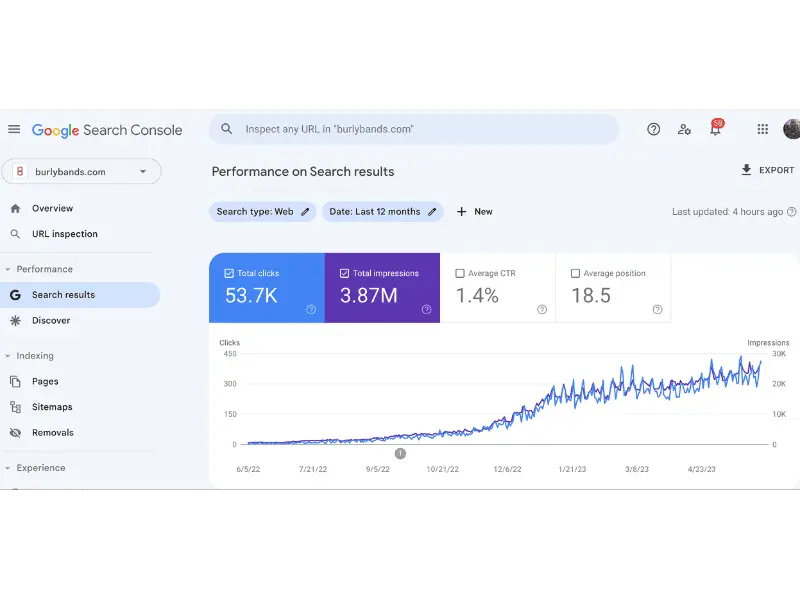Open user settings and permissions icon
800x600 pixels.
point(684,130)
